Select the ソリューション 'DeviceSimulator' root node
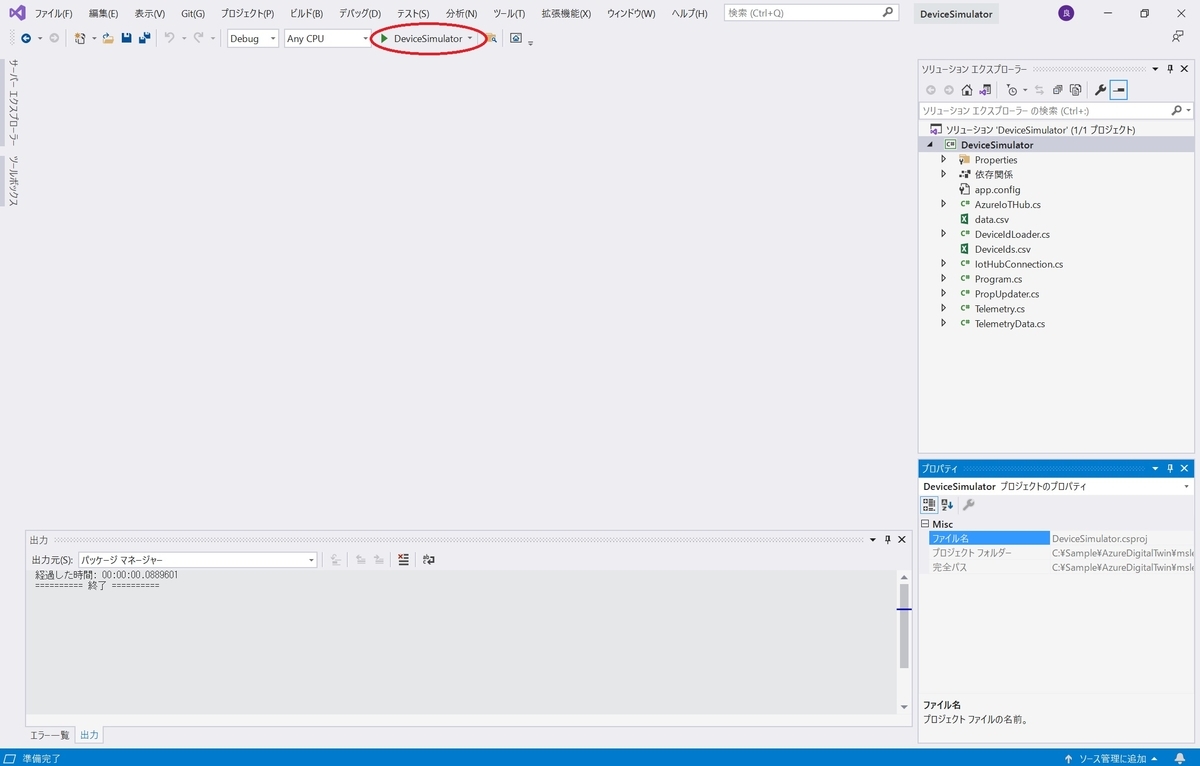 point(1033,130)
